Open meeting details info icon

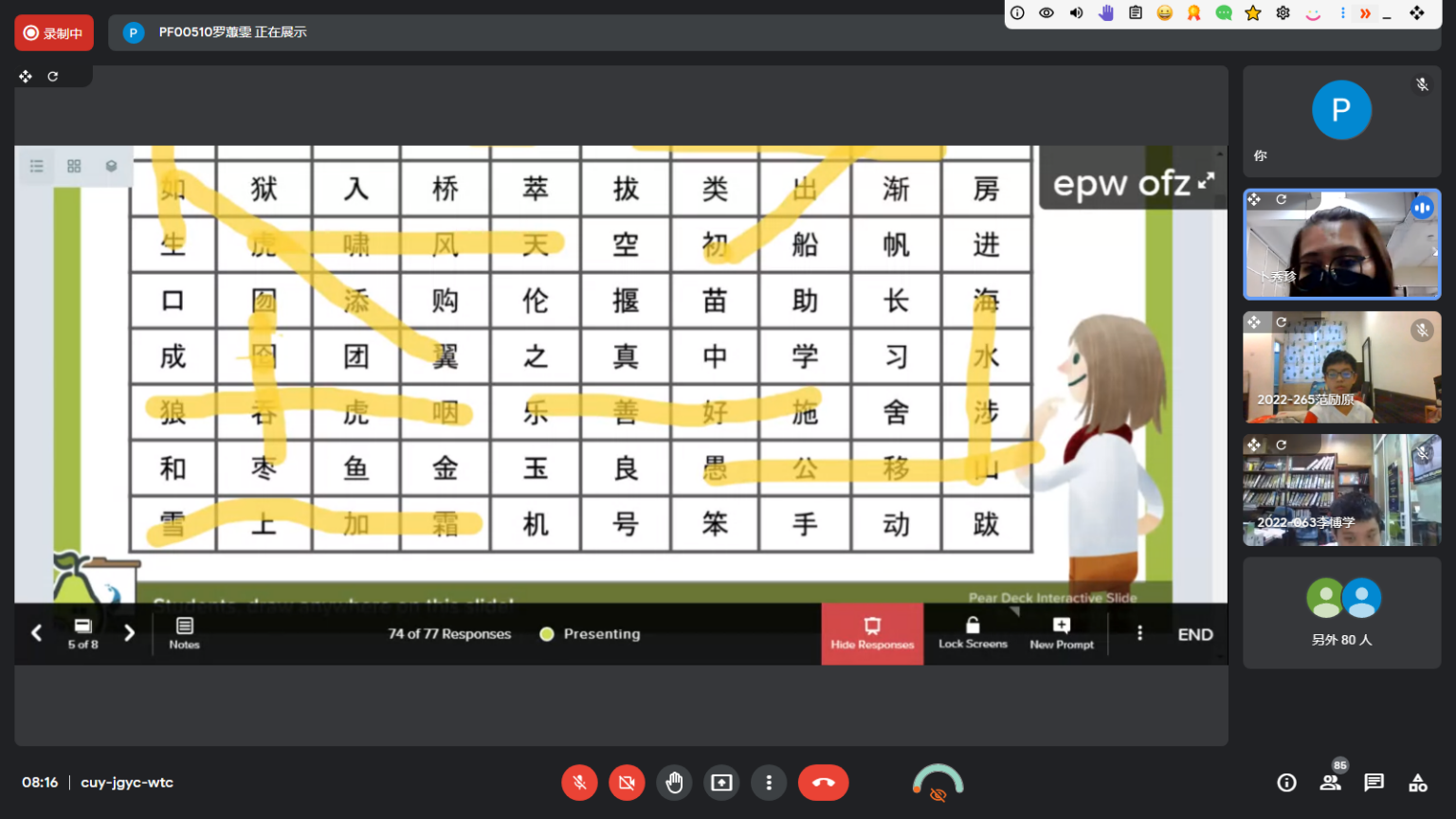coord(1286,783)
